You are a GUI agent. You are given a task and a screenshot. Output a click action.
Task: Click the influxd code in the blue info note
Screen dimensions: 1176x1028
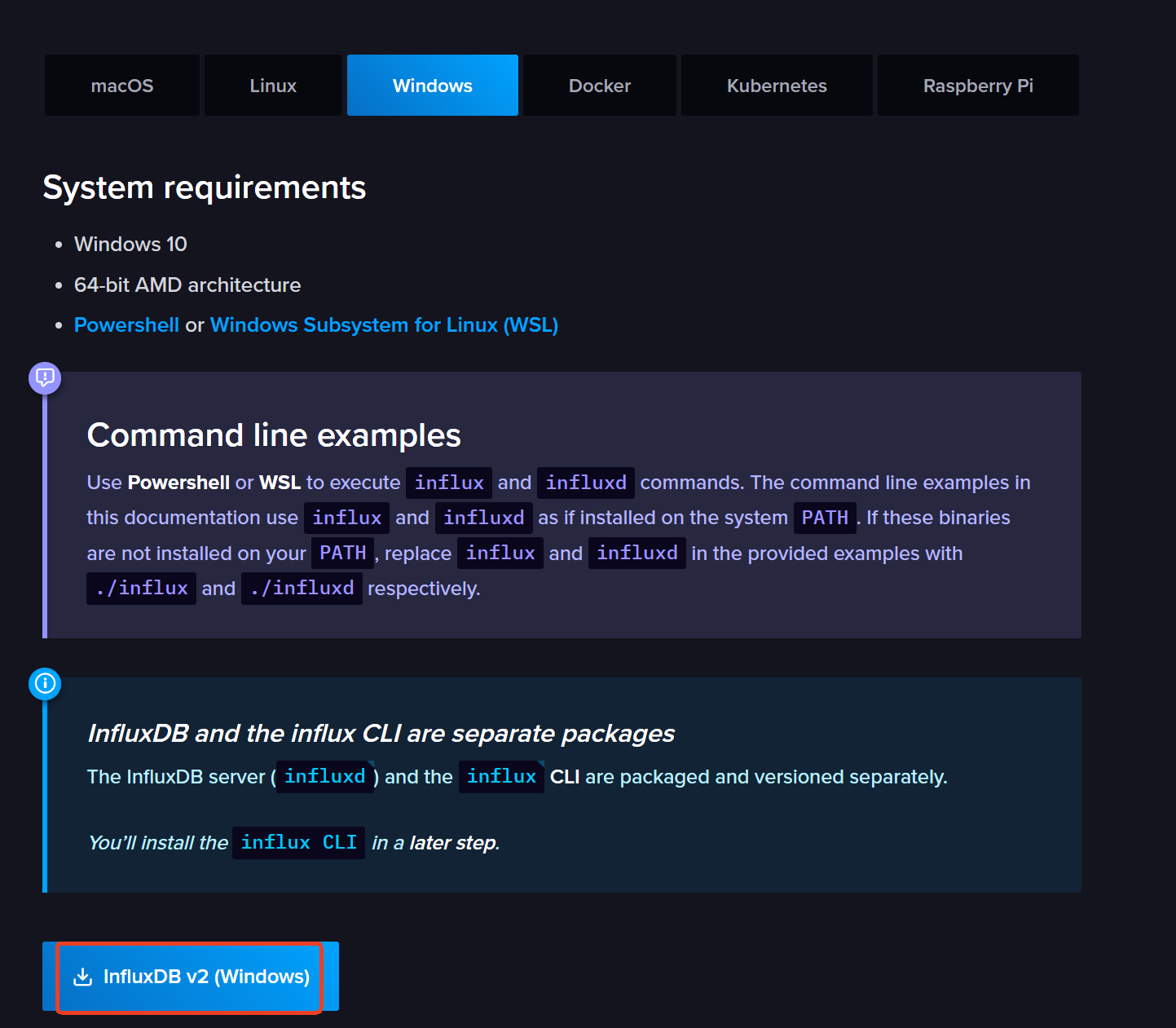(x=324, y=777)
